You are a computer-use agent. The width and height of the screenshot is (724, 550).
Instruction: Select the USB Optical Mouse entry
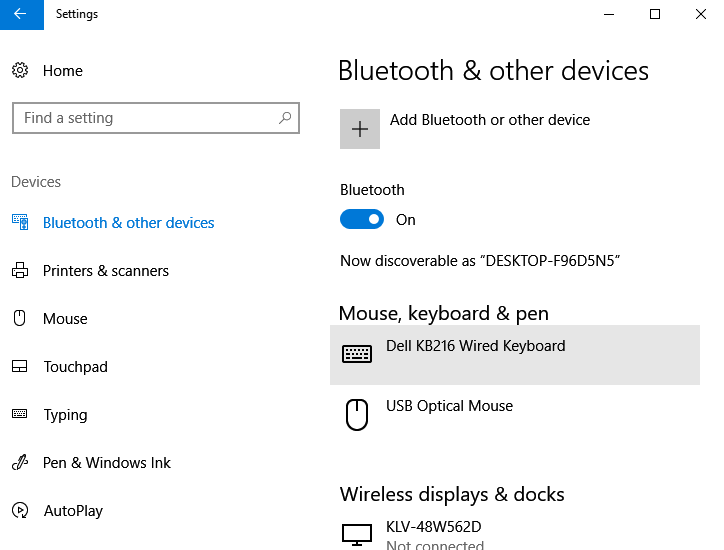[515, 415]
